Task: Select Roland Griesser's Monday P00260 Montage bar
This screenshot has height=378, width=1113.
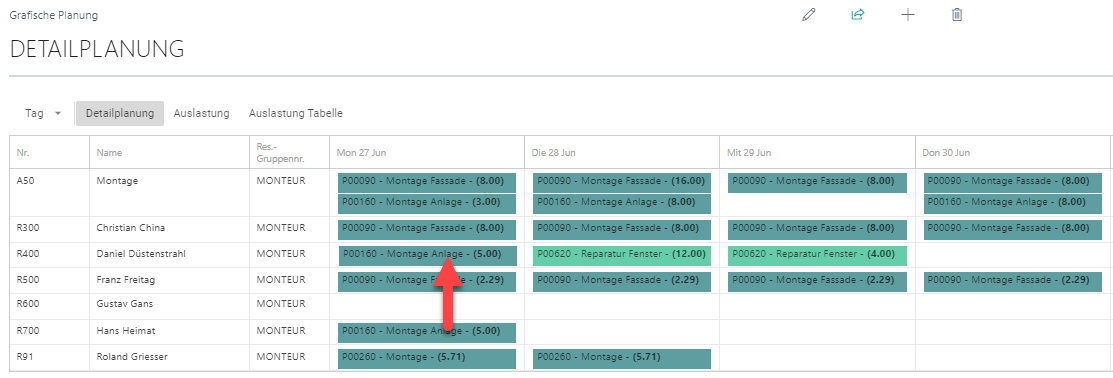Action: tap(427, 358)
